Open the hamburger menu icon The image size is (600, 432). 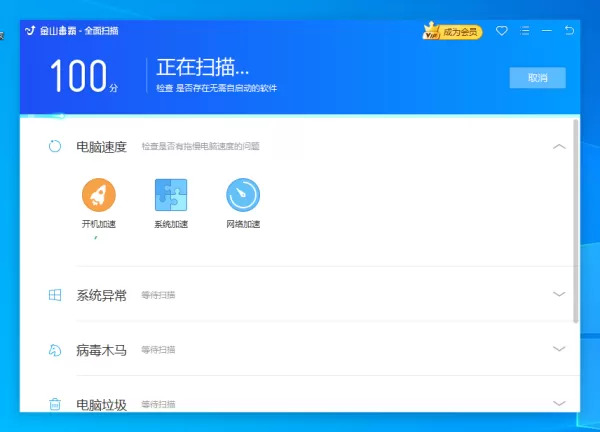point(525,31)
